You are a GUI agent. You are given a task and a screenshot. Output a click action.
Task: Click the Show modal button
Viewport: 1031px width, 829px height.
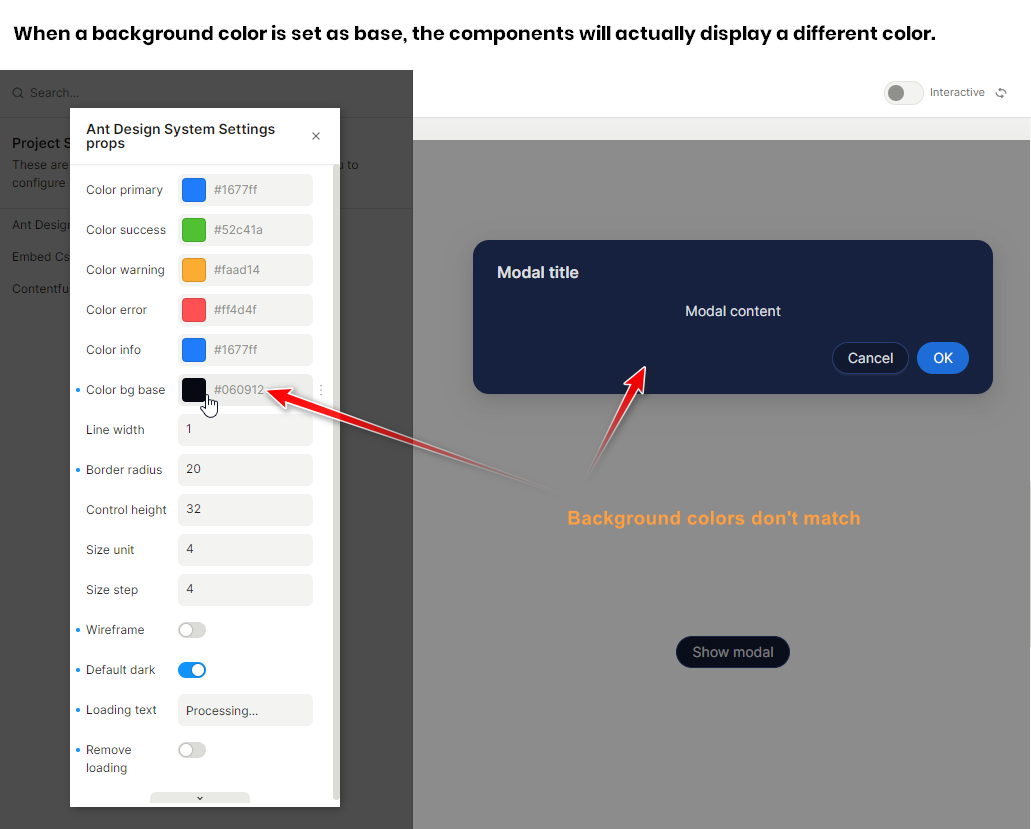(733, 652)
